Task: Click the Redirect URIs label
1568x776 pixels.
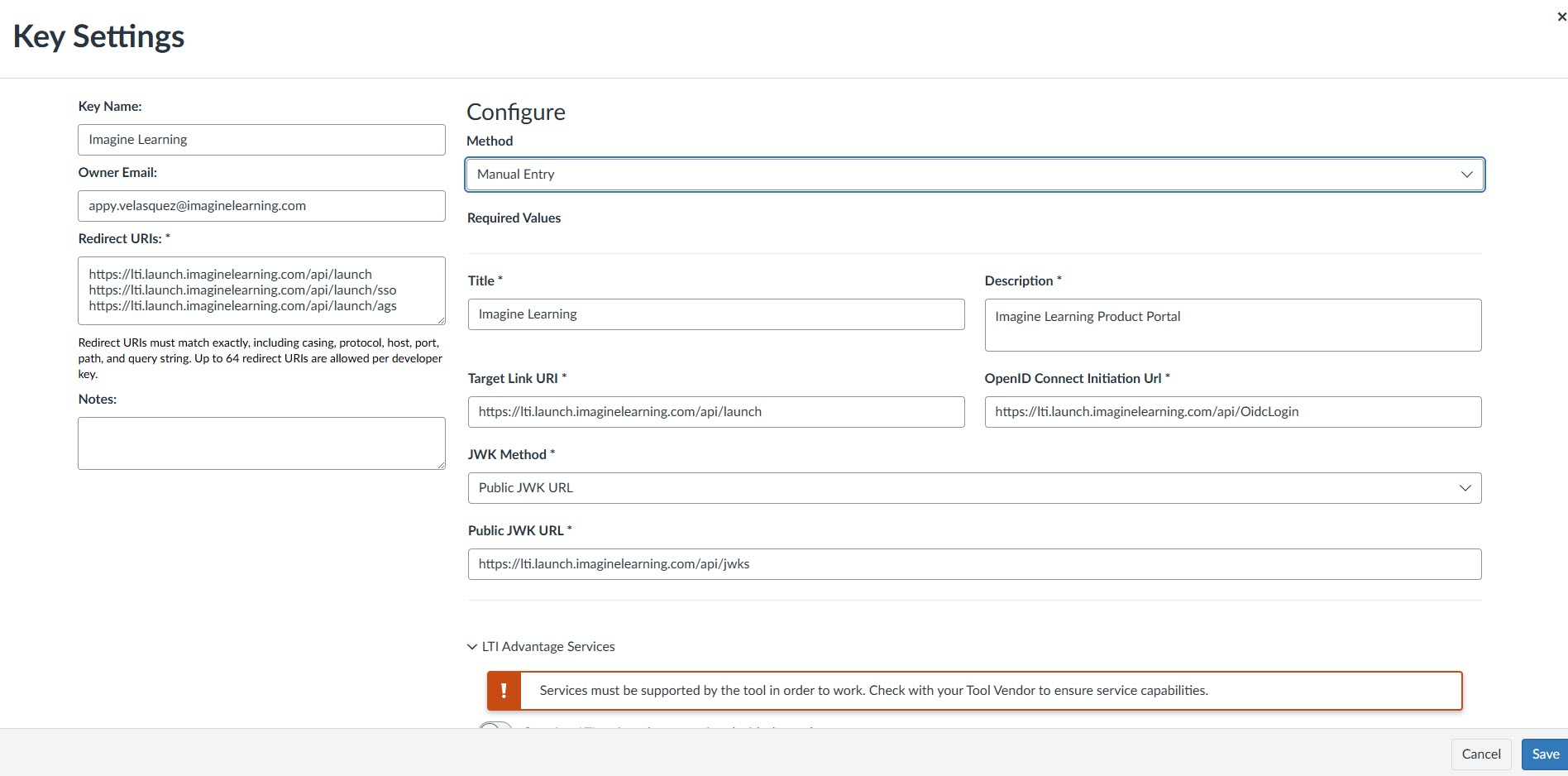Action: 124,238
